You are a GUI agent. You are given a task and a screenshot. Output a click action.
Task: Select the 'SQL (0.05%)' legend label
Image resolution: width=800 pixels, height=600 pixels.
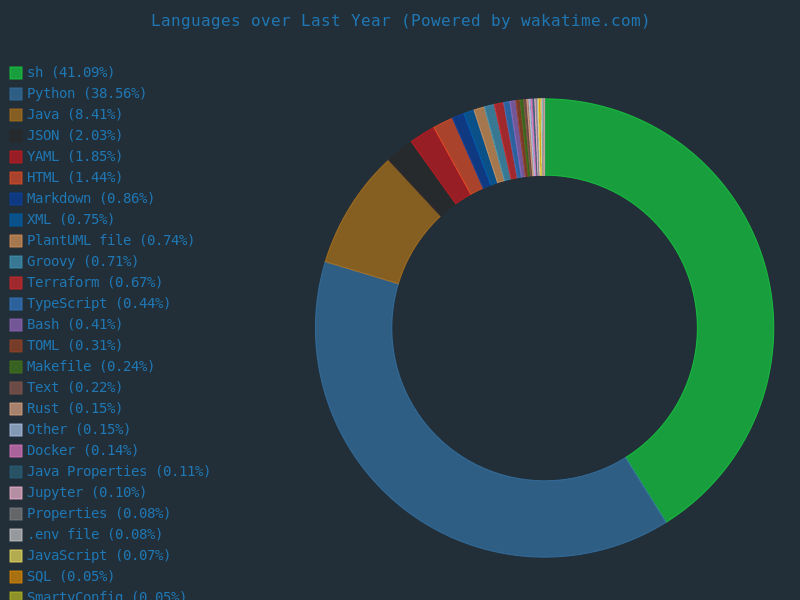coord(71,576)
